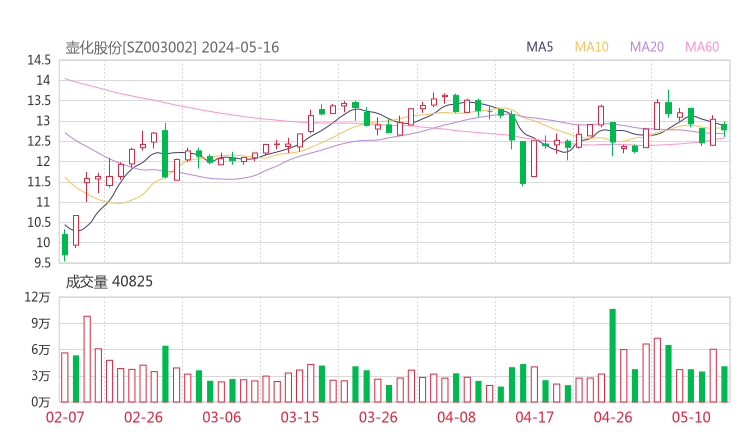740x440 pixels.
Task: Click the chart title 壶化股份[SZ003002] 2024-05-16
Action: pyautogui.click(x=172, y=48)
